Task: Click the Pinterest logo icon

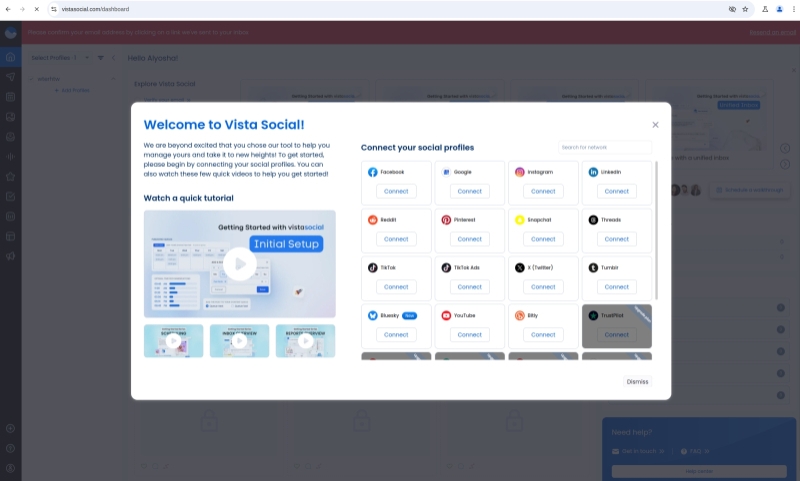Action: pos(446,220)
